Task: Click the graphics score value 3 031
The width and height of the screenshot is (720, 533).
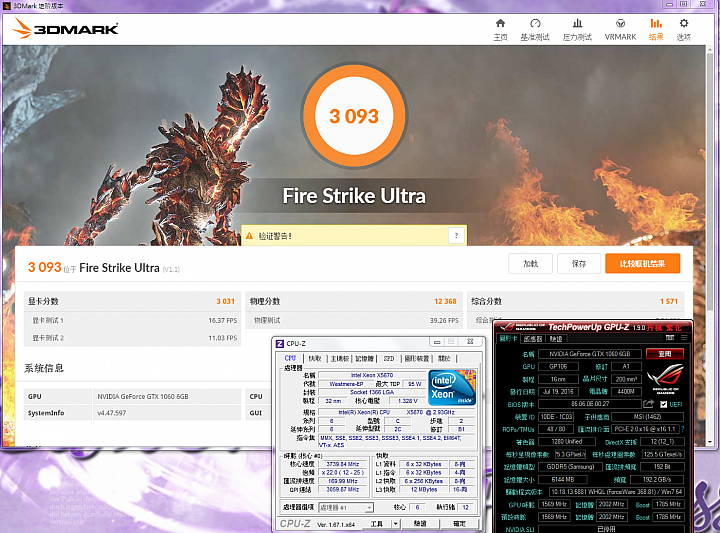Action: tap(225, 301)
